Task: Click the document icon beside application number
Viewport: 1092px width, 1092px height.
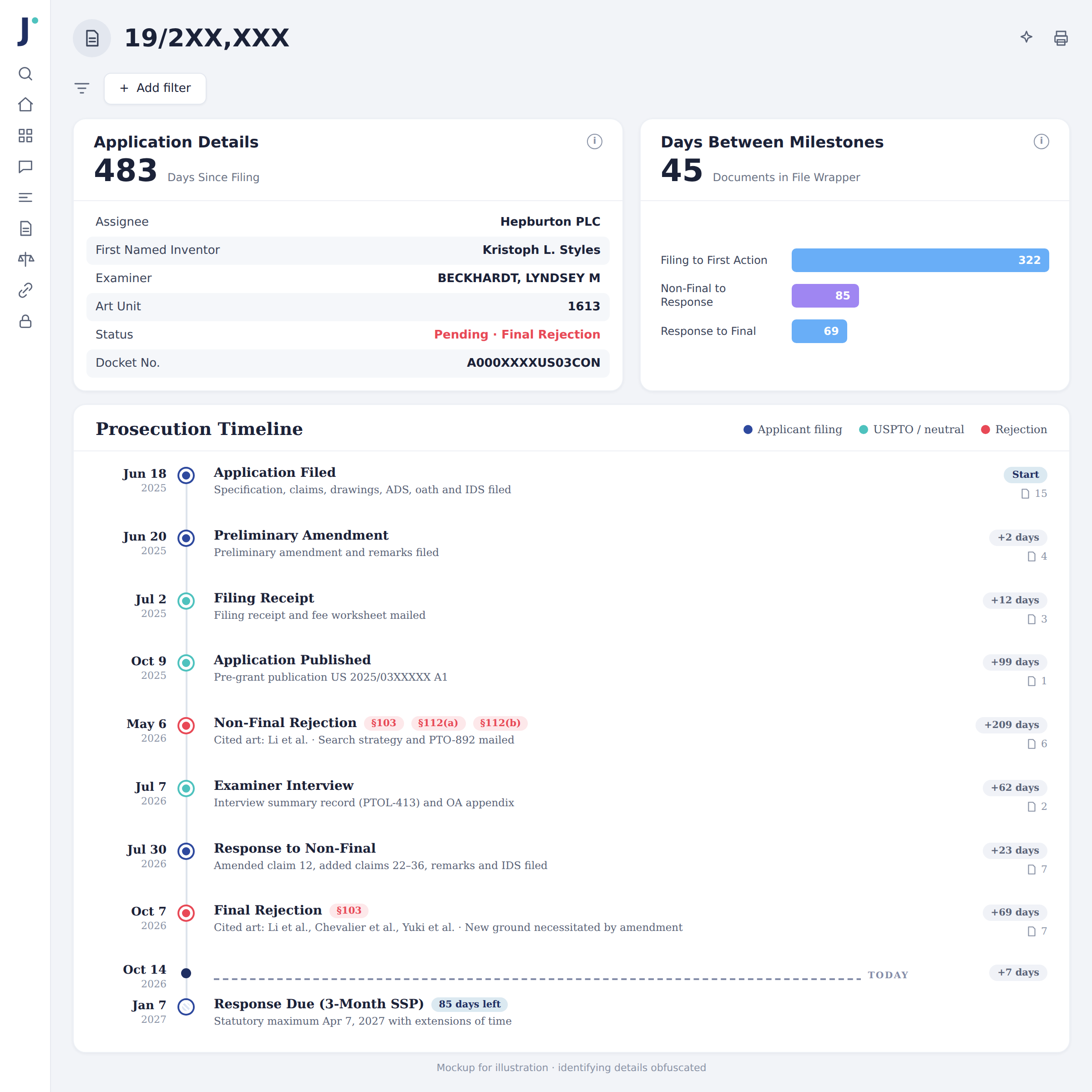Action: tap(91, 38)
